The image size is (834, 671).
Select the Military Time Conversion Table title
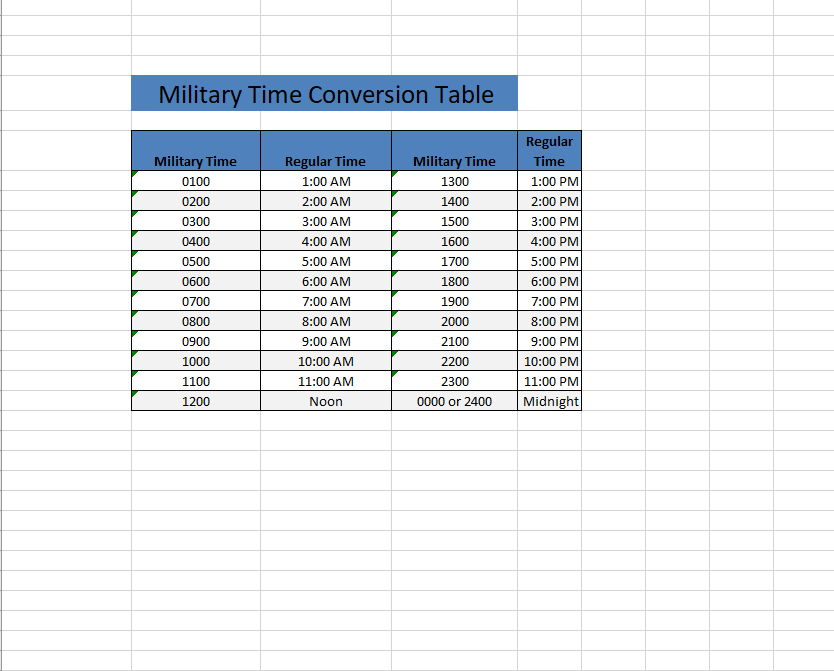point(324,94)
